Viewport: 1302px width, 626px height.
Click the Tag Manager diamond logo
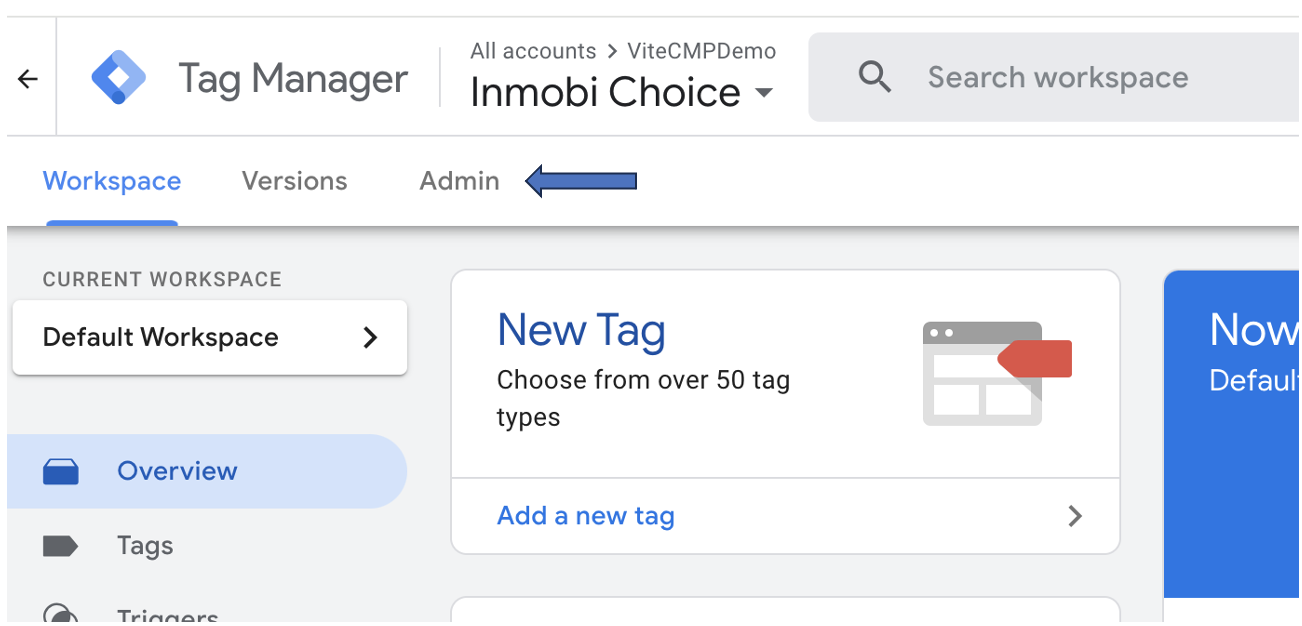click(x=119, y=78)
